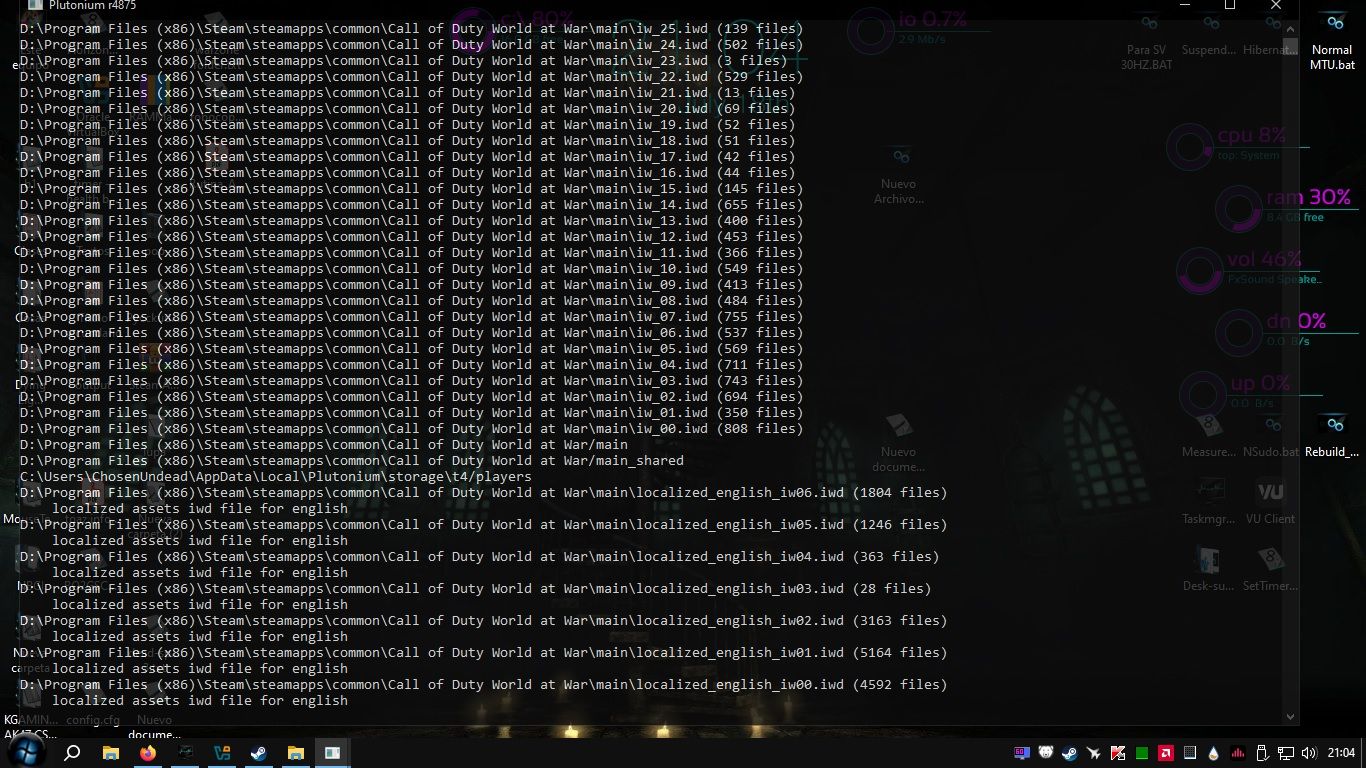Click the iw_25.iwd (139 files) line
The height and width of the screenshot is (768, 1366).
tap(411, 28)
